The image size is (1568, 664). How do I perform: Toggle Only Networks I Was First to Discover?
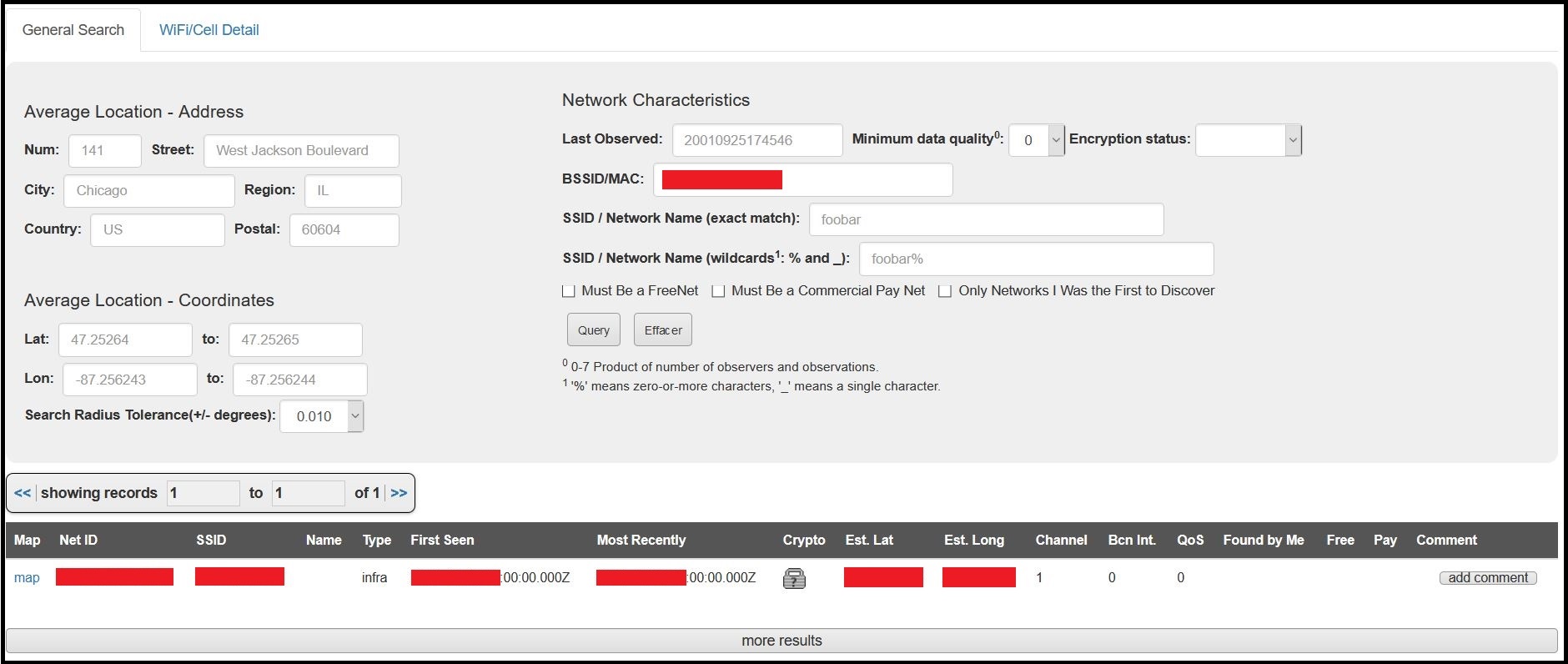[945, 291]
